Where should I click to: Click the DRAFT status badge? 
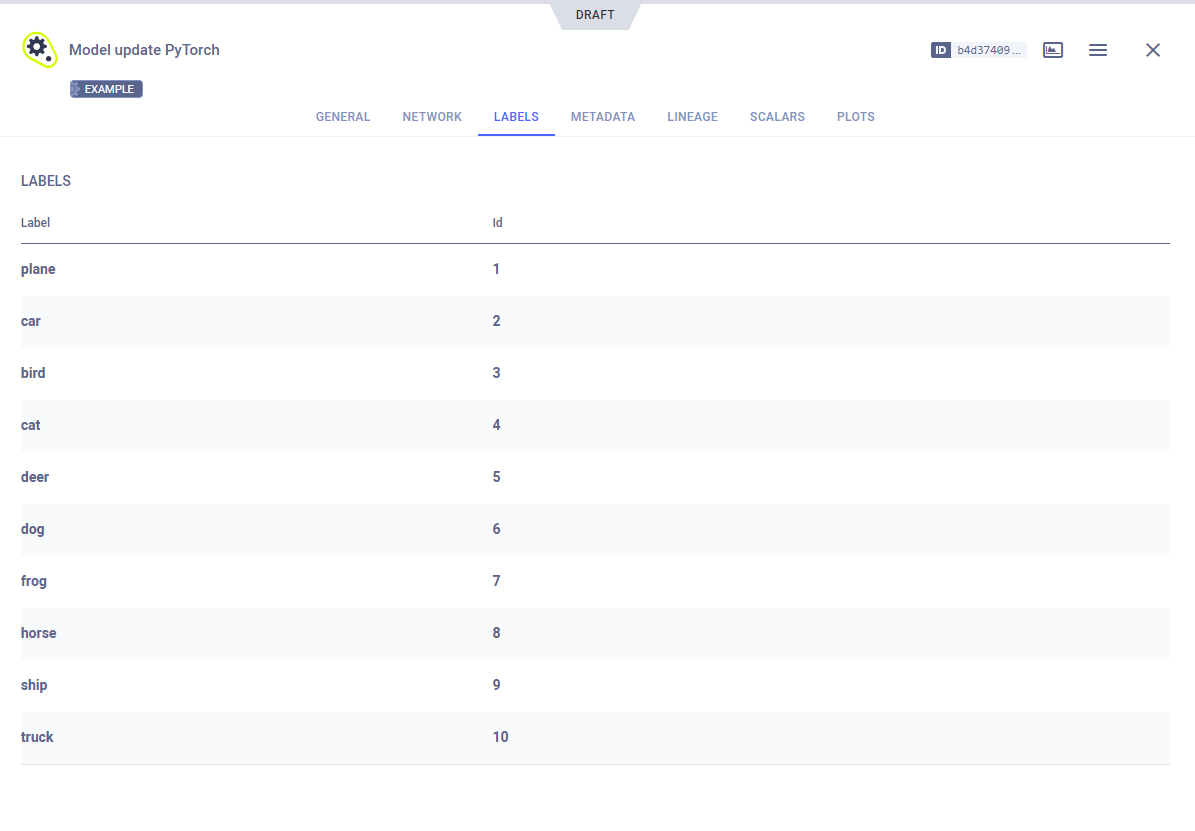click(595, 15)
